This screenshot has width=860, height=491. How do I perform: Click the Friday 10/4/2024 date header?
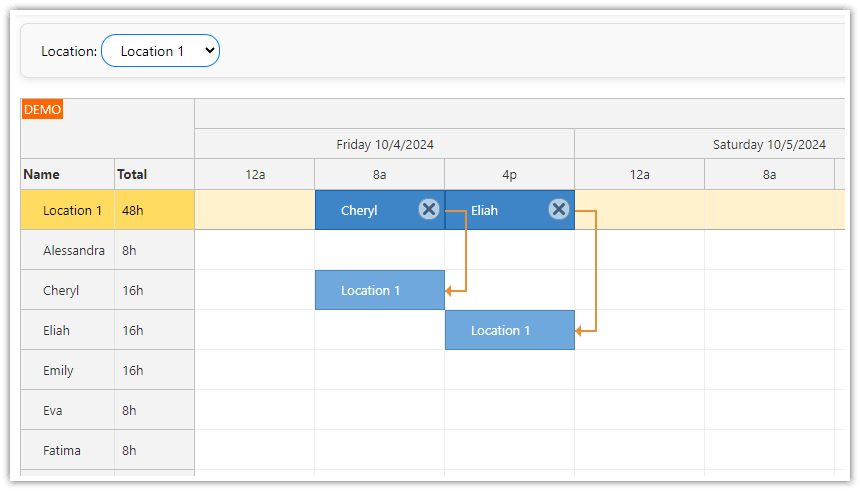384,144
